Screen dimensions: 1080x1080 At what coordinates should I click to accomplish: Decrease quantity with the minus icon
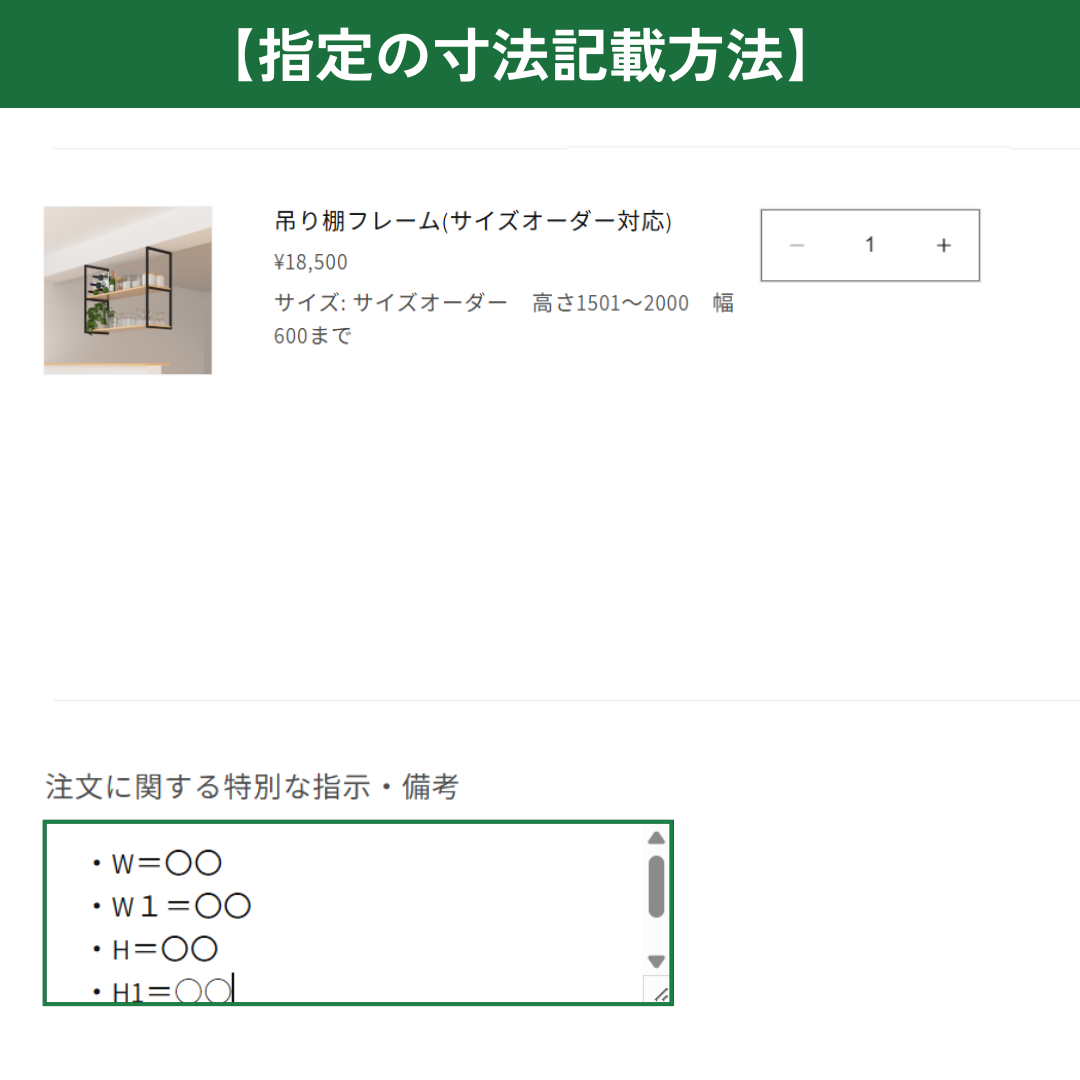click(x=797, y=246)
